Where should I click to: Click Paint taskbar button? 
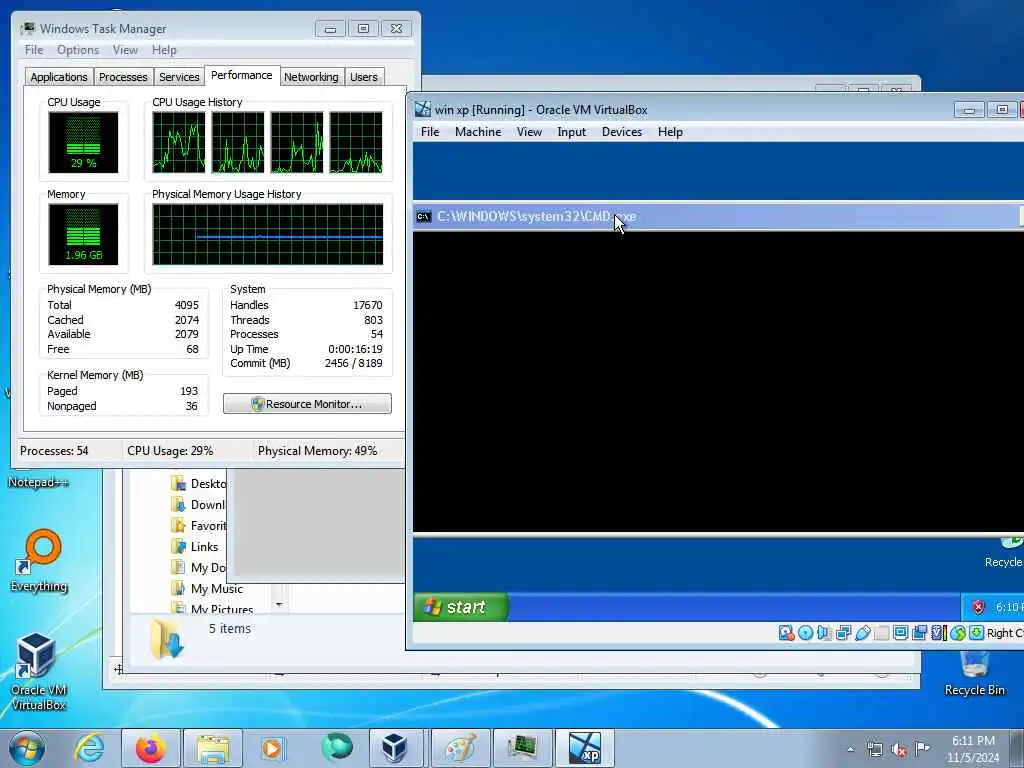[x=461, y=748]
